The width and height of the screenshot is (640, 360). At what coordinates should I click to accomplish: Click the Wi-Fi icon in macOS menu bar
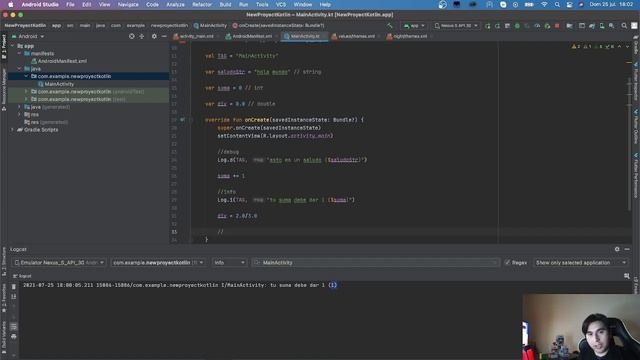point(544,4)
